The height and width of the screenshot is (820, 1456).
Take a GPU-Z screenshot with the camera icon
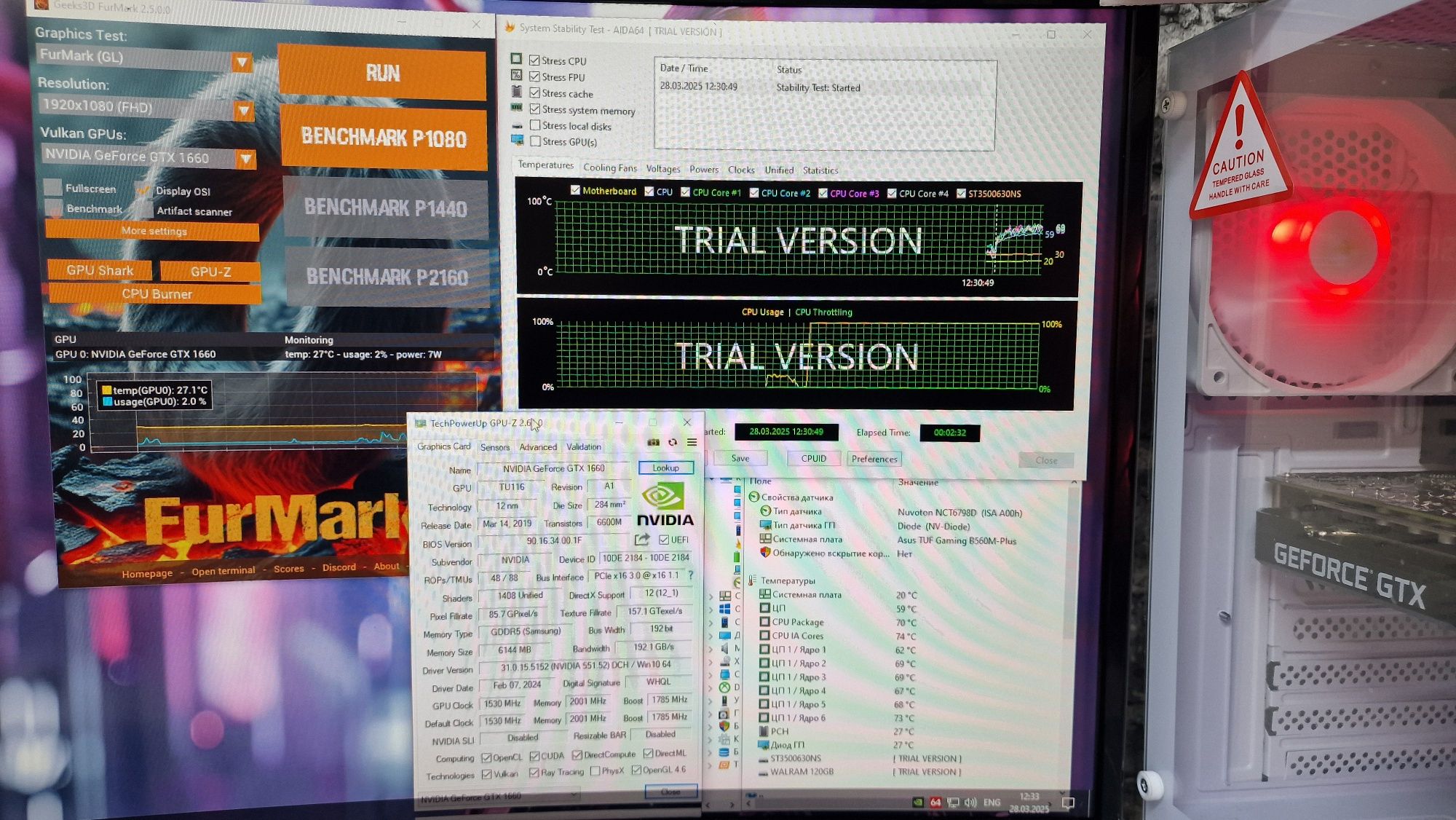coord(653,443)
